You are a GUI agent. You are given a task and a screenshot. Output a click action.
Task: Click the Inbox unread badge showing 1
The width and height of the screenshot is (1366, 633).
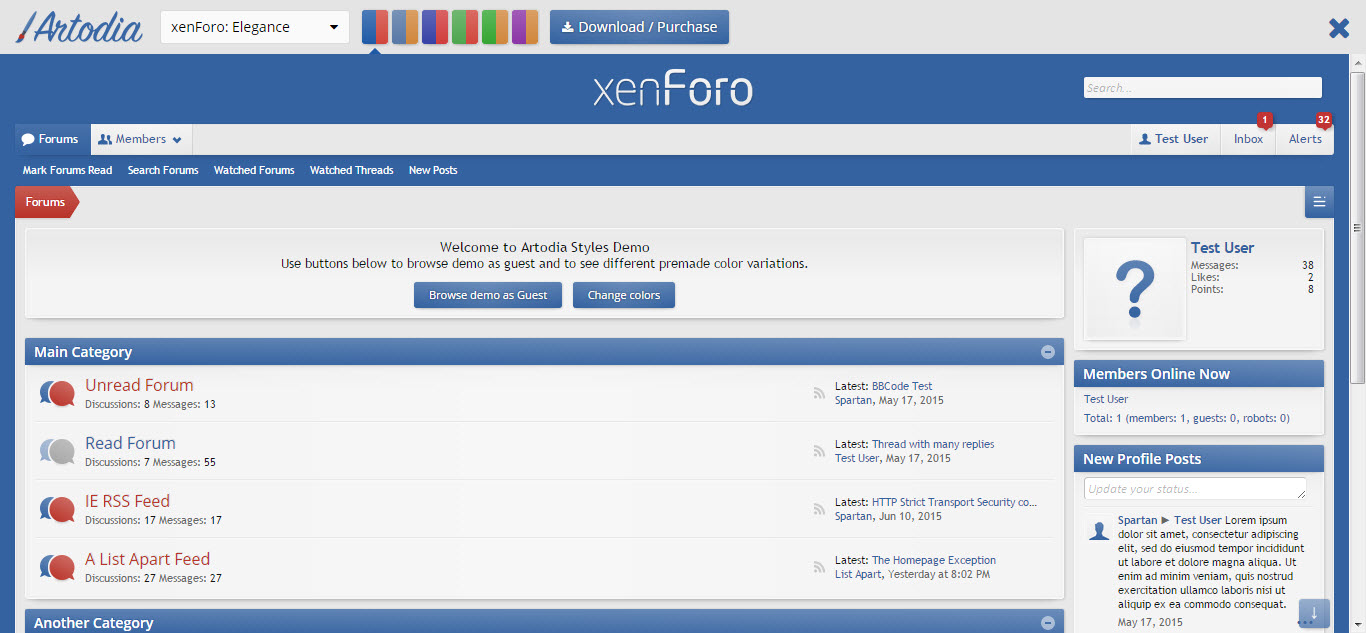pos(1265,121)
